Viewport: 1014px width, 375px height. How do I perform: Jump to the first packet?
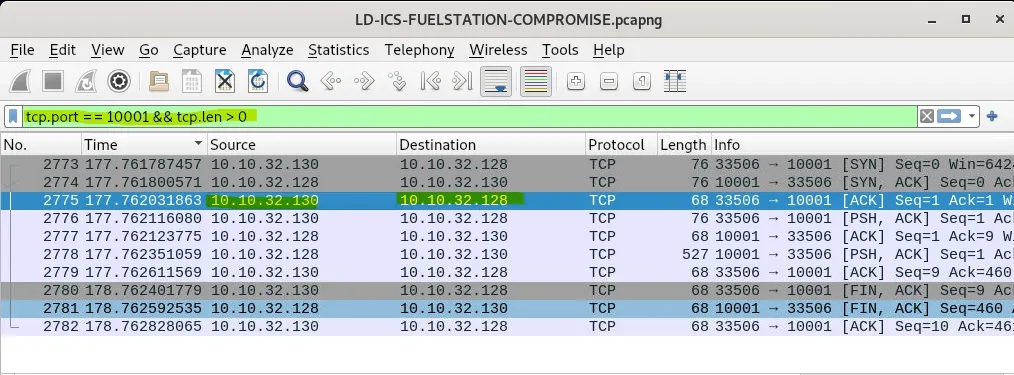(430, 81)
